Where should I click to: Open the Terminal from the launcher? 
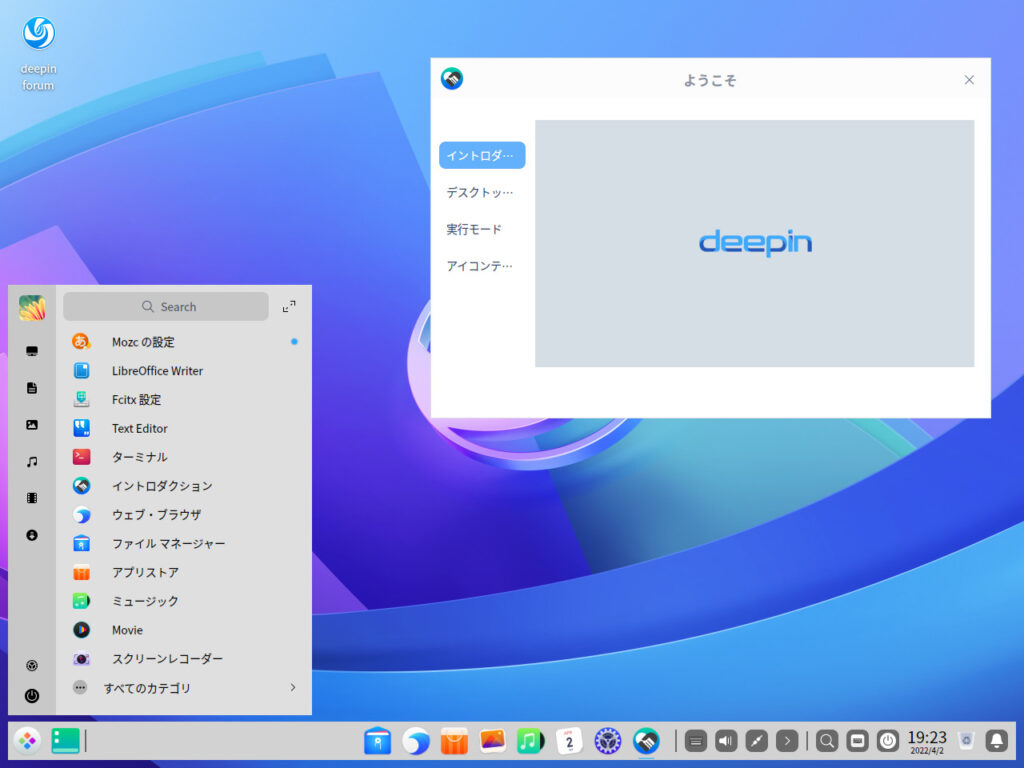pyautogui.click(x=140, y=457)
